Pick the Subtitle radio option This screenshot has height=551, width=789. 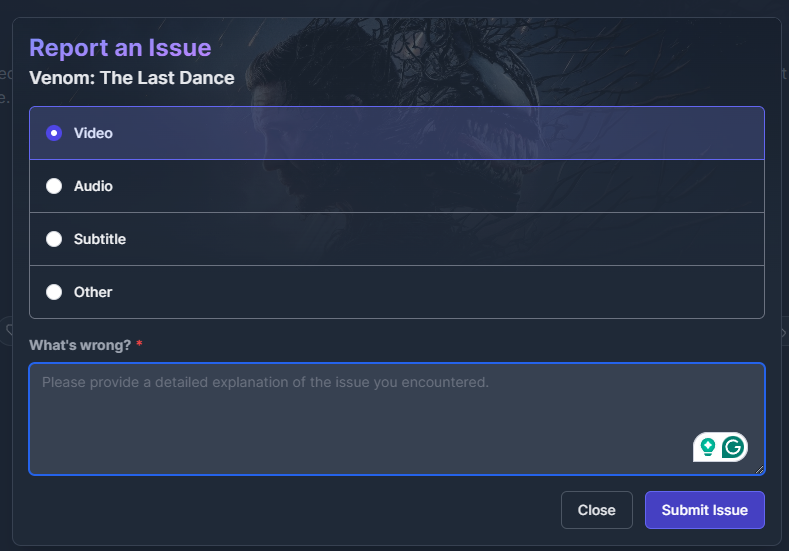tap(54, 239)
